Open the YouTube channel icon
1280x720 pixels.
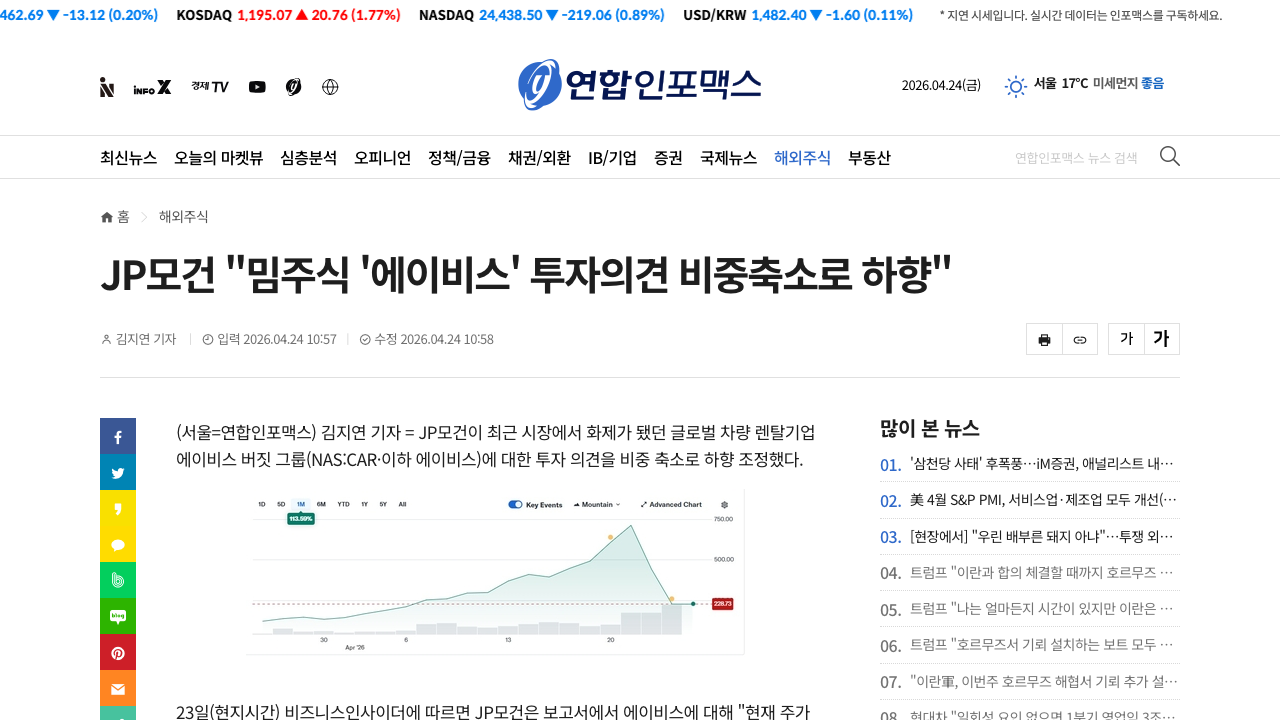point(257,87)
